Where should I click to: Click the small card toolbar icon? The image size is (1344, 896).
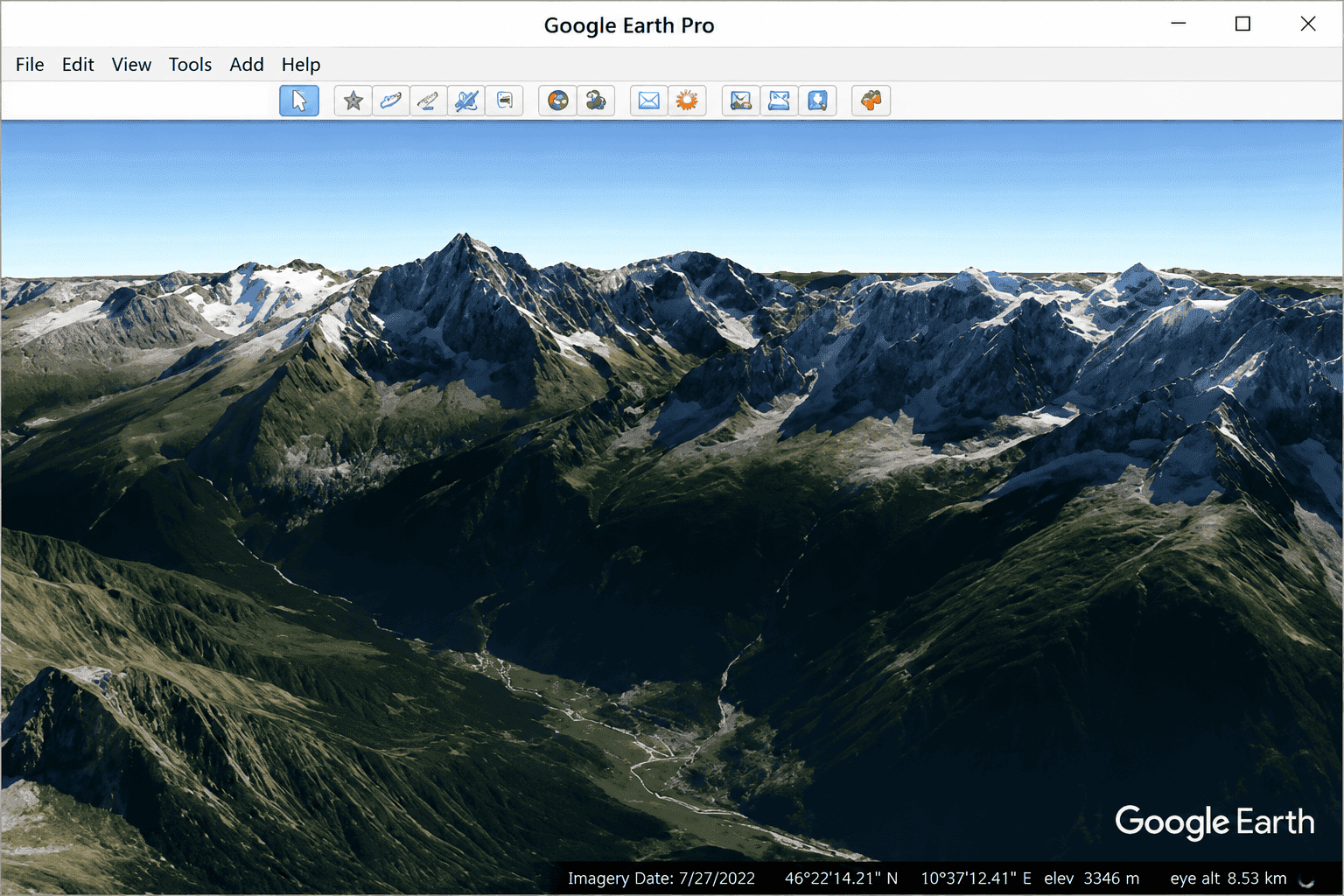505,101
